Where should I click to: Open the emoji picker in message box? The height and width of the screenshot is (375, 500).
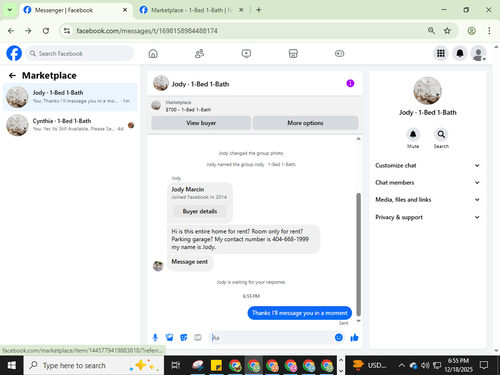coord(339,338)
